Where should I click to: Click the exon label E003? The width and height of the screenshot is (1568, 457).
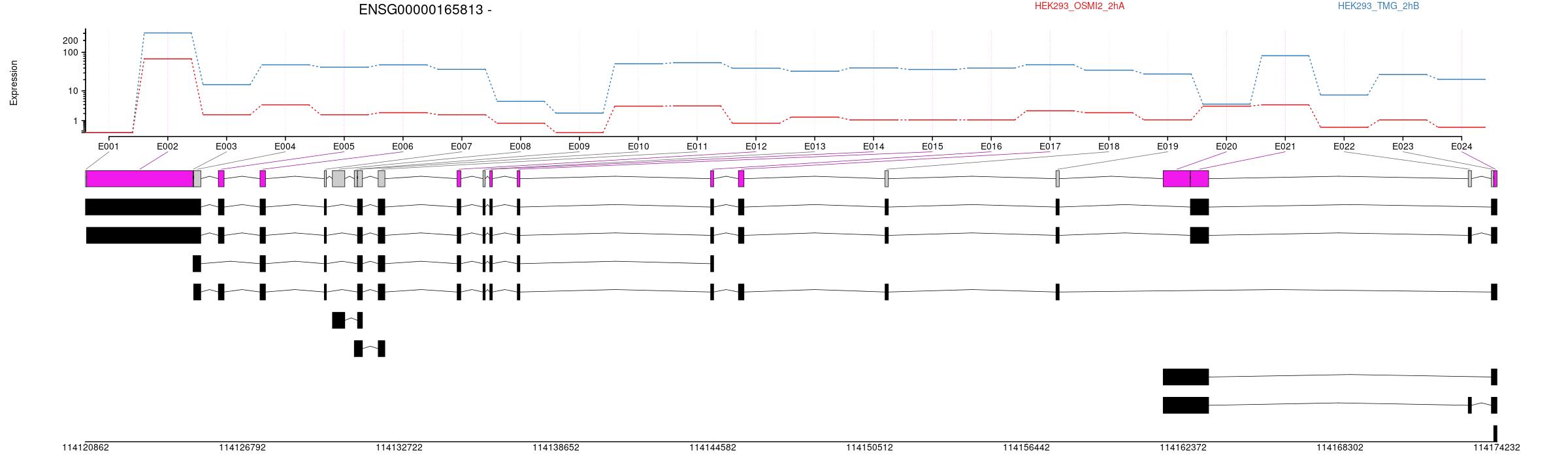tap(226, 147)
